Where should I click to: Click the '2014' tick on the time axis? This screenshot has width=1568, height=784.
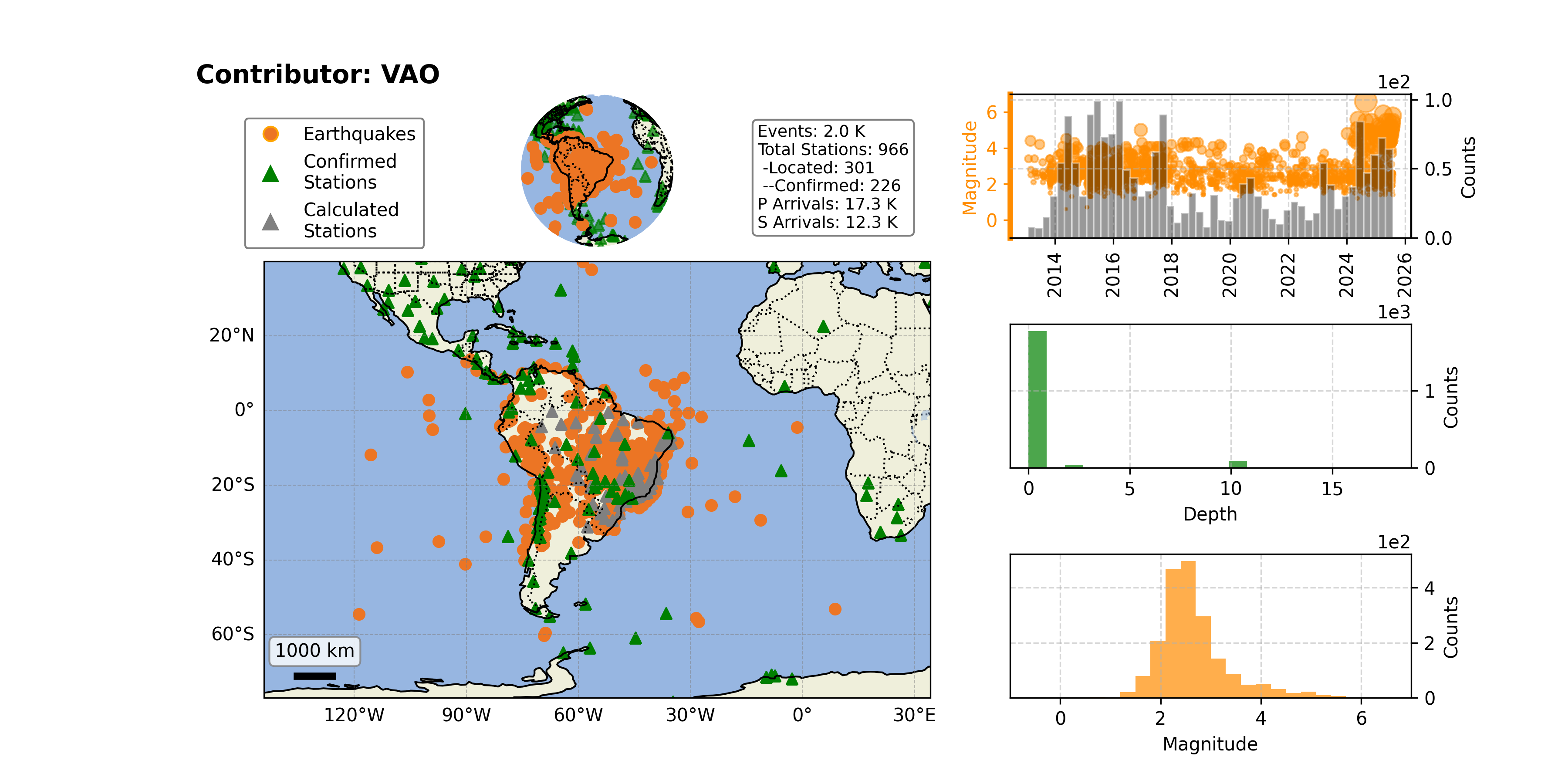tap(1054, 275)
